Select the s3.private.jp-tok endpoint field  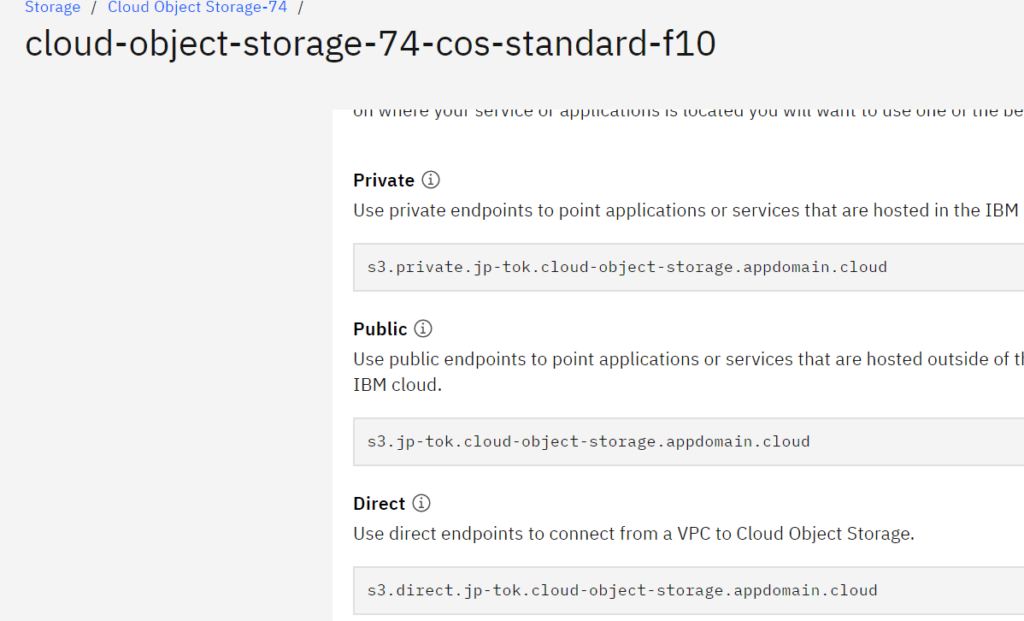pyautogui.click(x=688, y=267)
